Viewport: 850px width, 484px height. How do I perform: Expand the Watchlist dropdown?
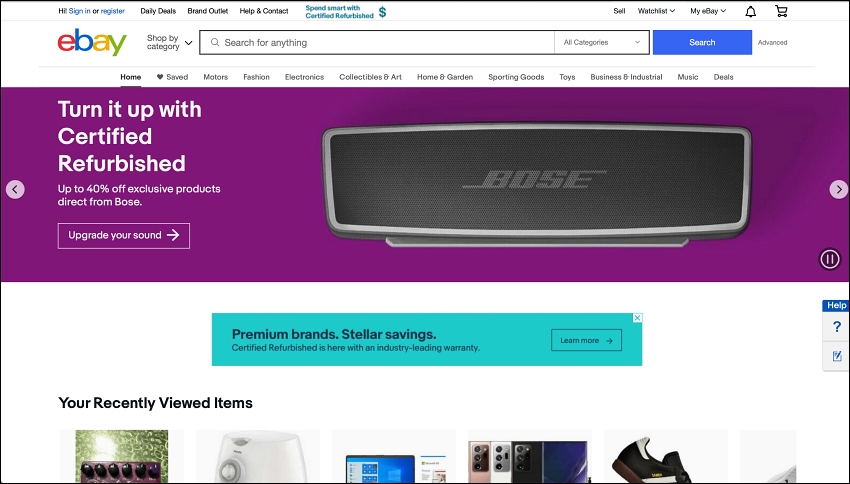point(656,11)
